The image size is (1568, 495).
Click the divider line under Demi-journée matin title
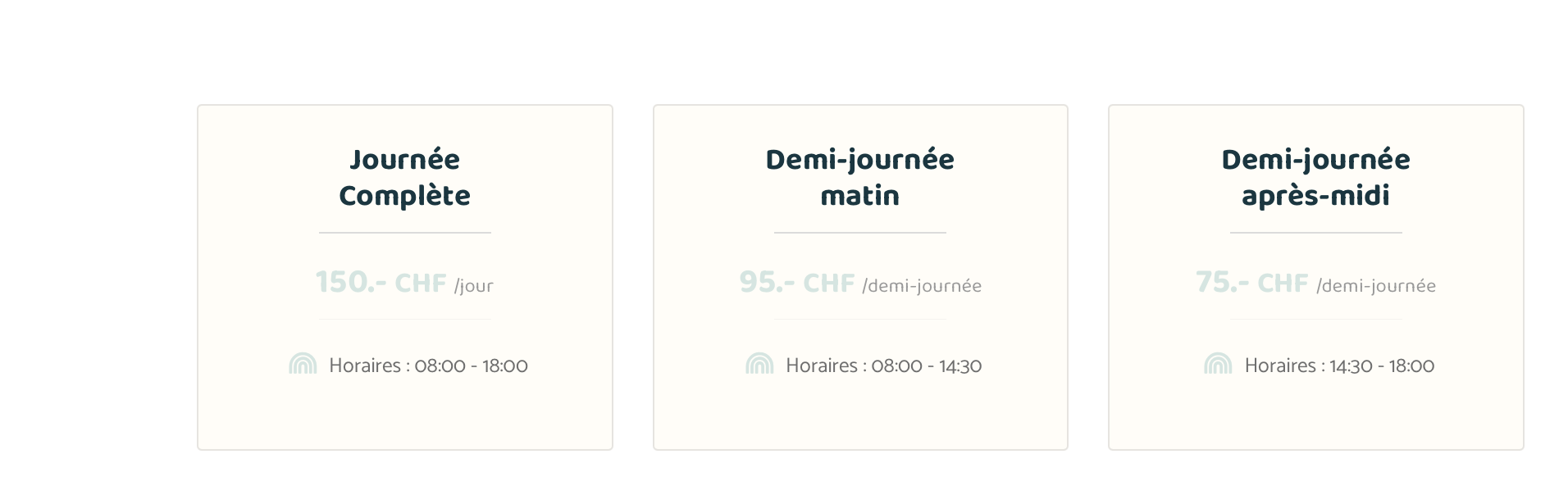coord(860,233)
